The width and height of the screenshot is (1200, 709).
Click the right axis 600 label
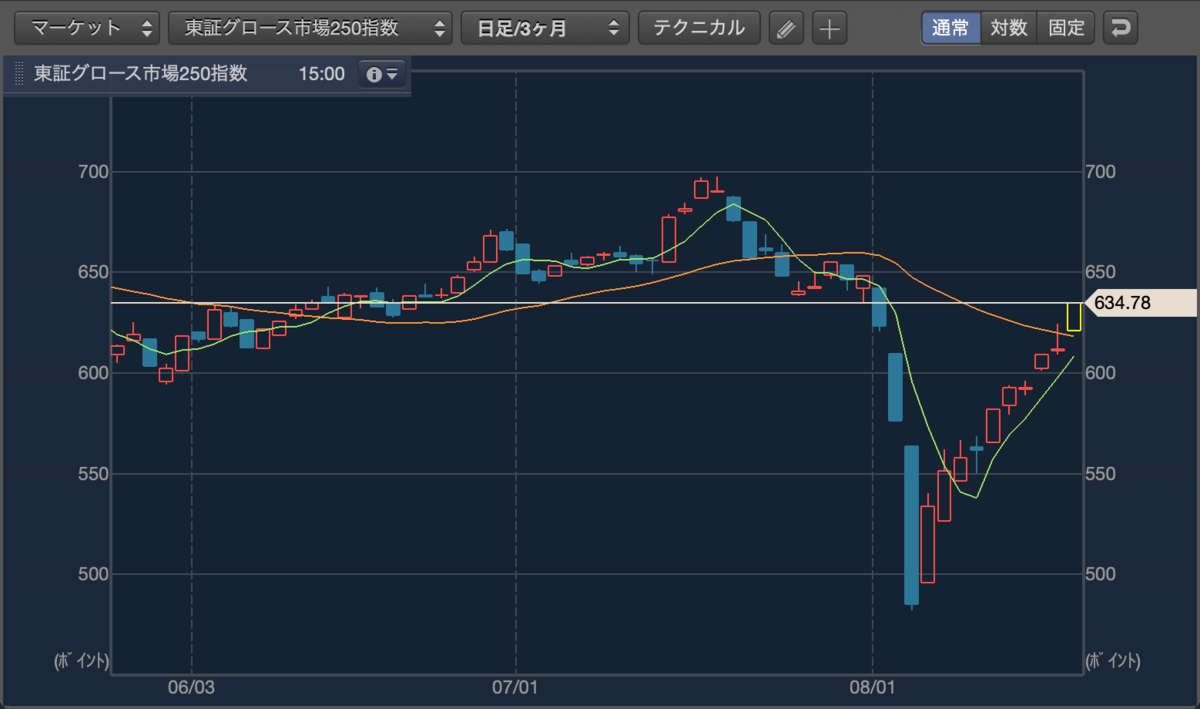[x=1103, y=373]
